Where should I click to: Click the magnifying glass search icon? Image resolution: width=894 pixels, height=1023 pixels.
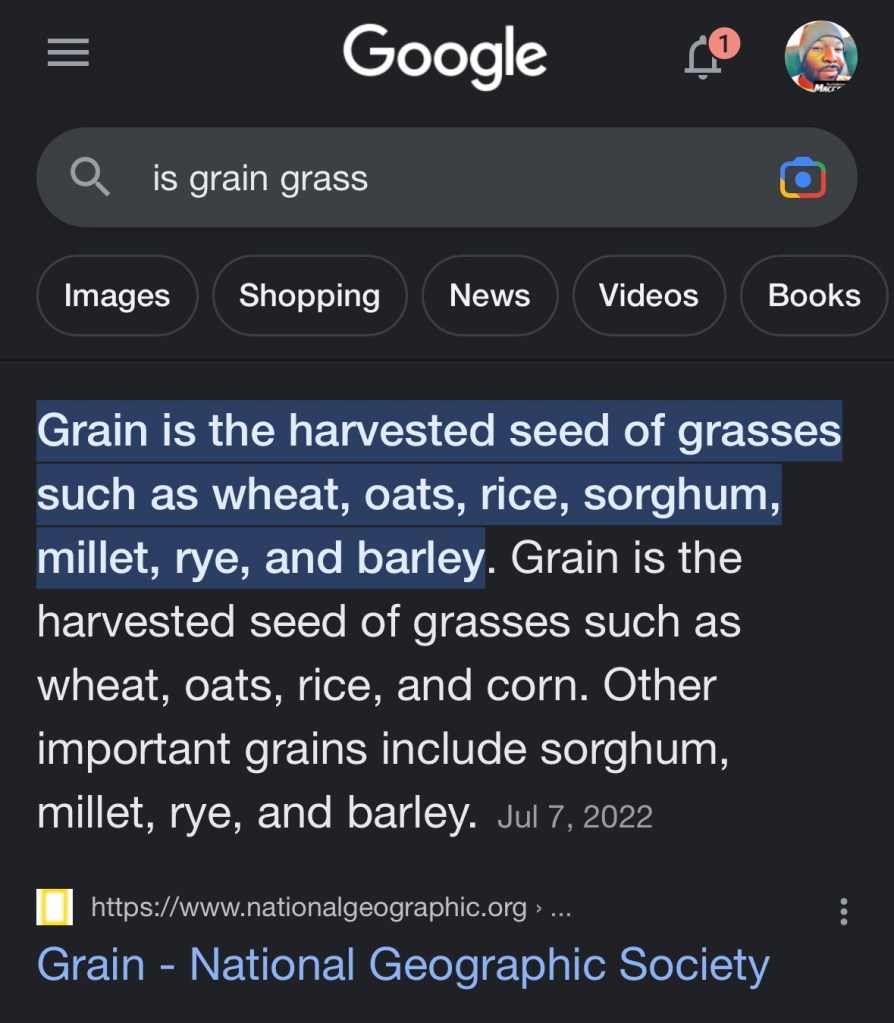click(90, 178)
